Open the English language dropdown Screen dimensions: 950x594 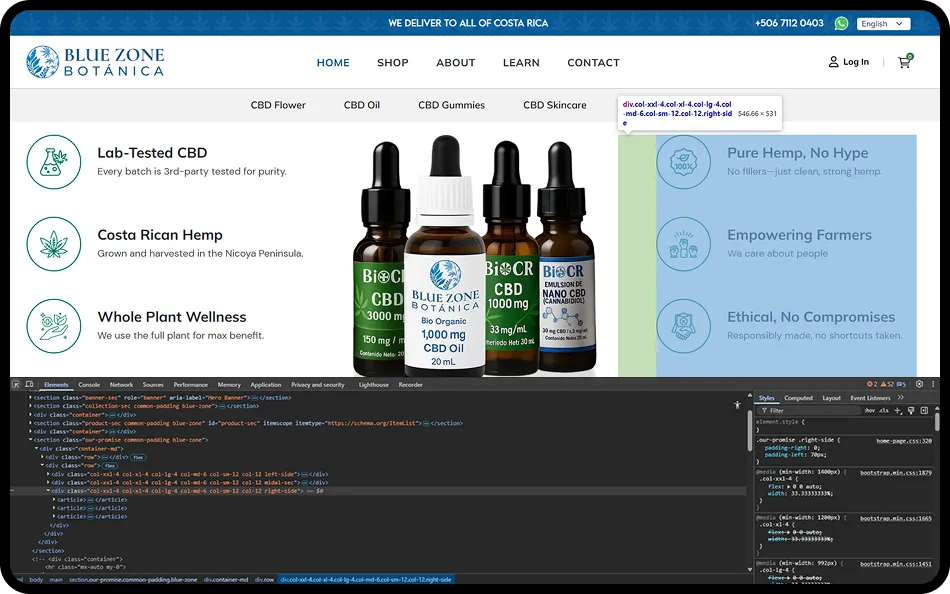883,24
